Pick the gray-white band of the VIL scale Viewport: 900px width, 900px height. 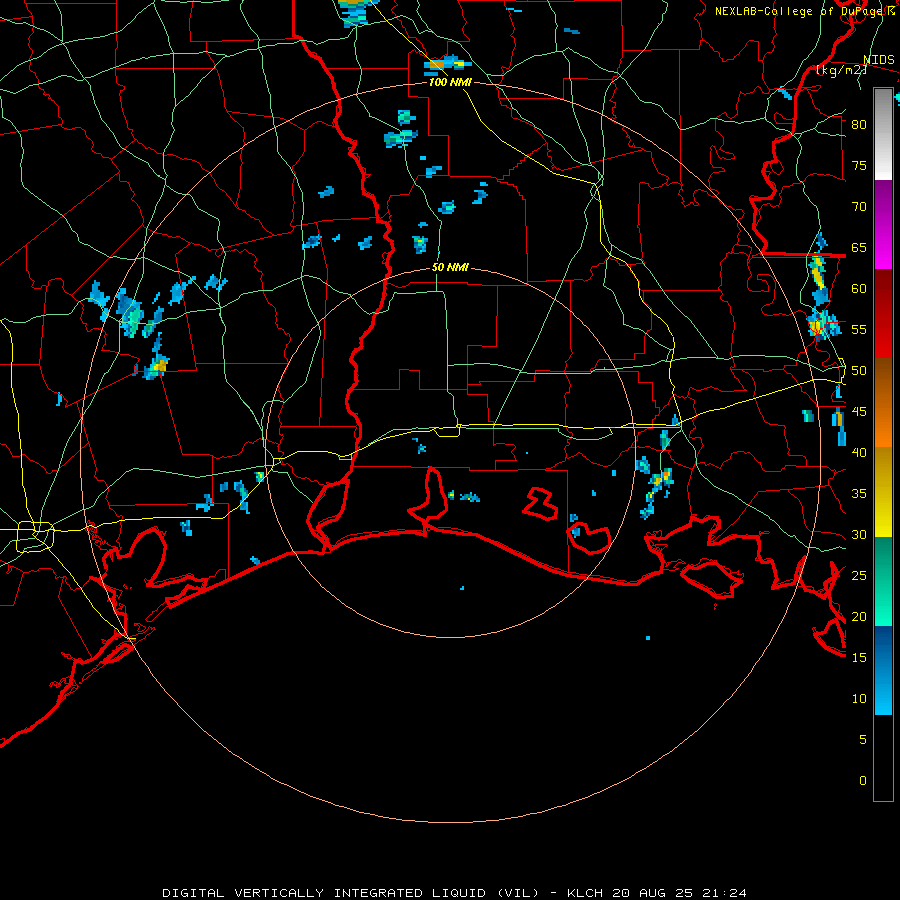(883, 134)
